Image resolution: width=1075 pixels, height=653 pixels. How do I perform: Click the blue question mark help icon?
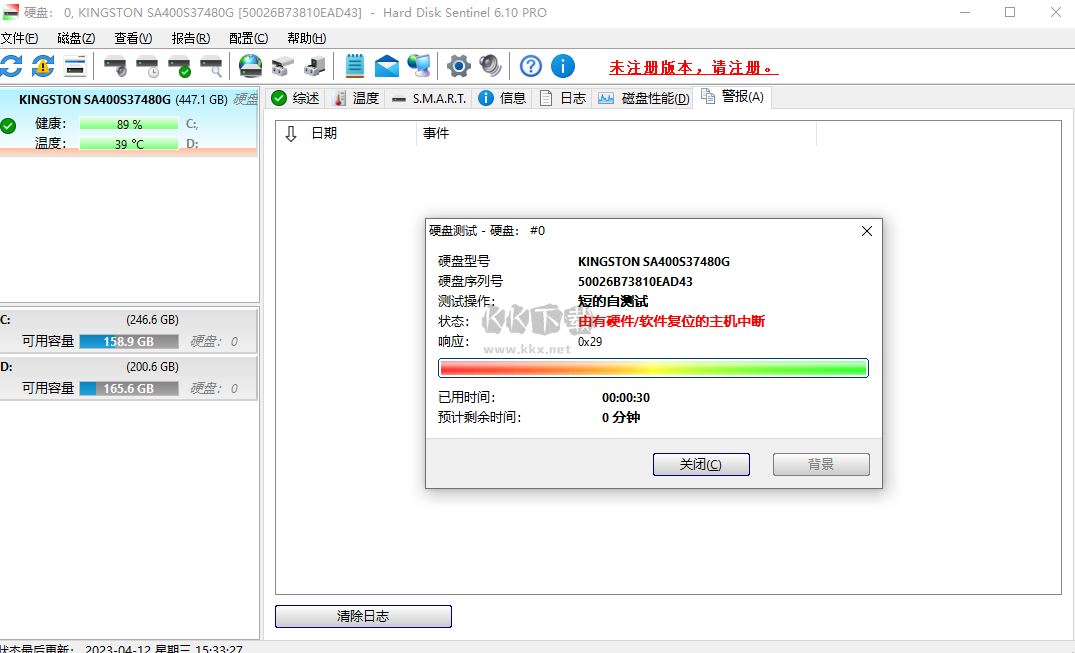531,67
